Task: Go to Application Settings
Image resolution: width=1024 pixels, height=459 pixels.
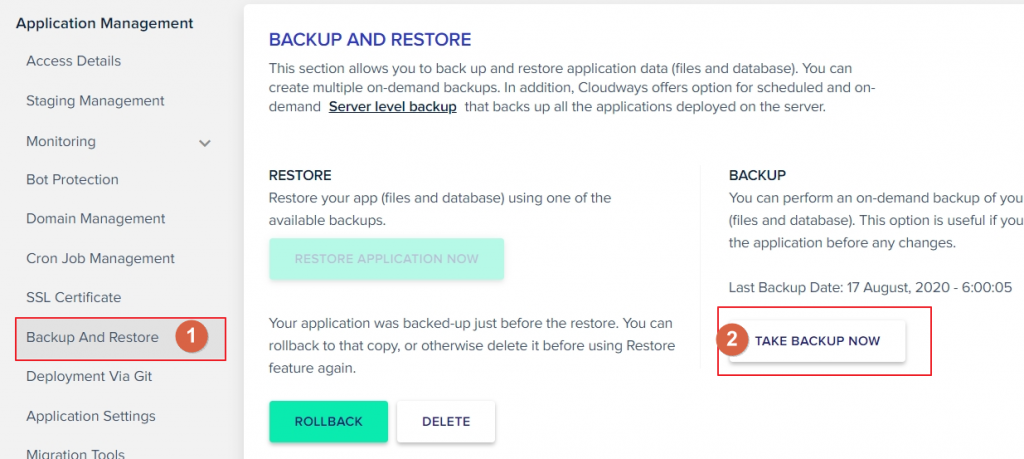Action: [x=91, y=417]
